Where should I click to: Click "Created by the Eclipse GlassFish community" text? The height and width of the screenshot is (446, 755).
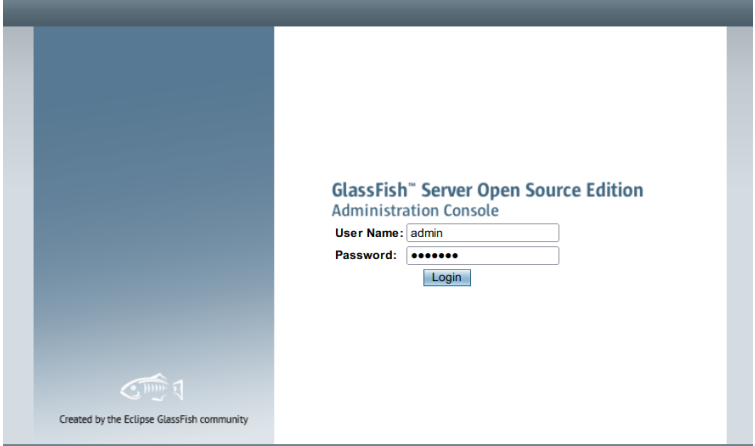154,419
